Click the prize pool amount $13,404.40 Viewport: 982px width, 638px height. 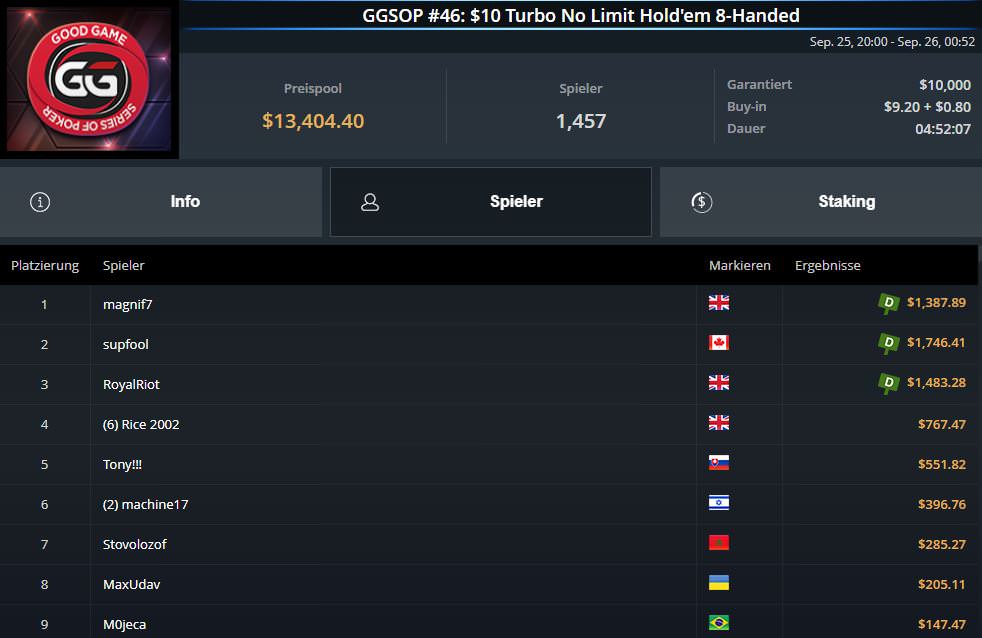coord(313,121)
